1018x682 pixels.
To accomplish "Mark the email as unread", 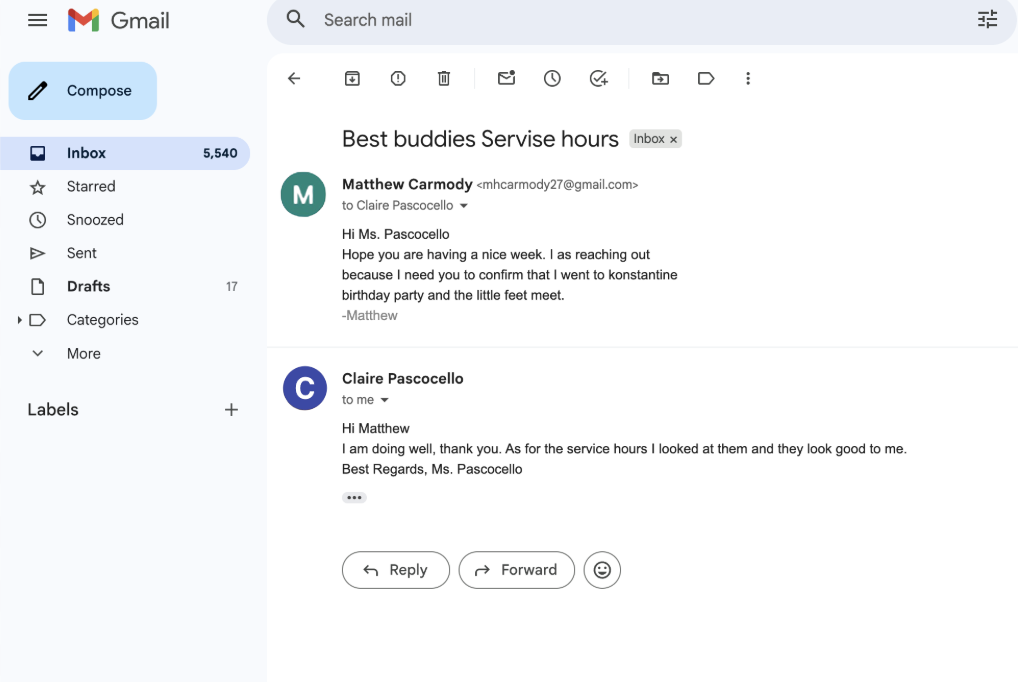I will pos(506,78).
